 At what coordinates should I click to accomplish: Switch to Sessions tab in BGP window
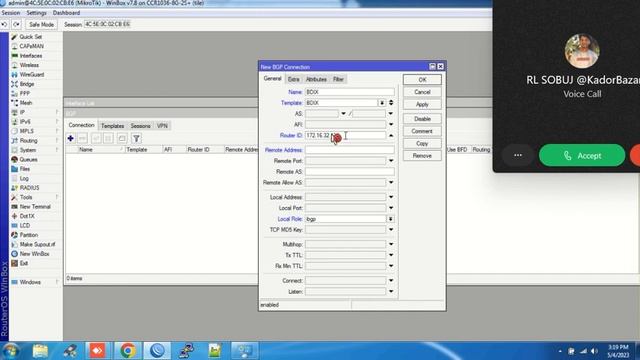coord(140,126)
